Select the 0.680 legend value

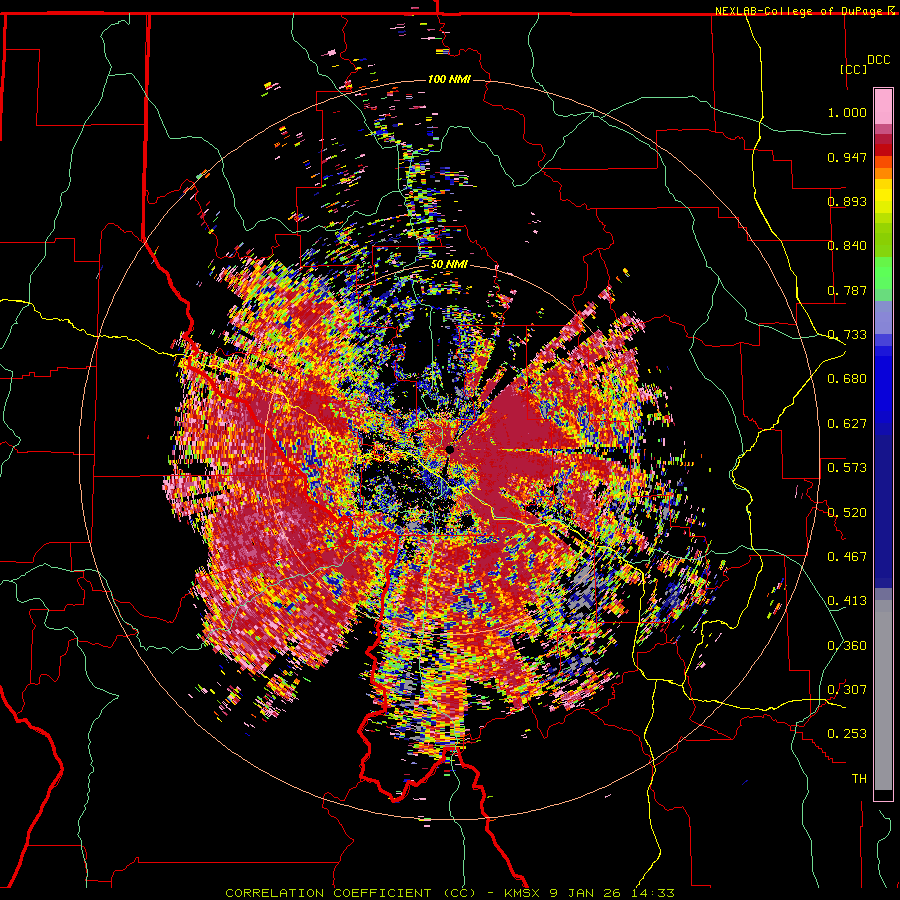point(847,379)
